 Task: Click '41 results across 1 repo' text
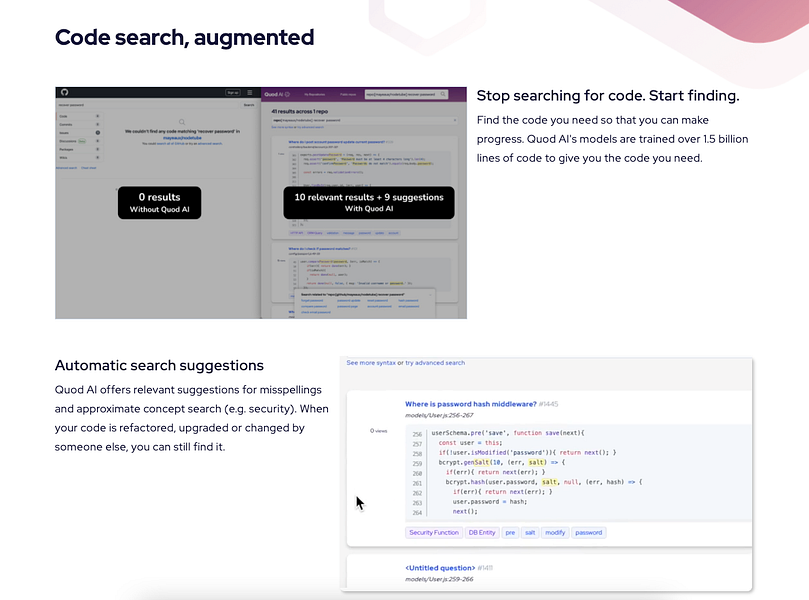[300, 111]
